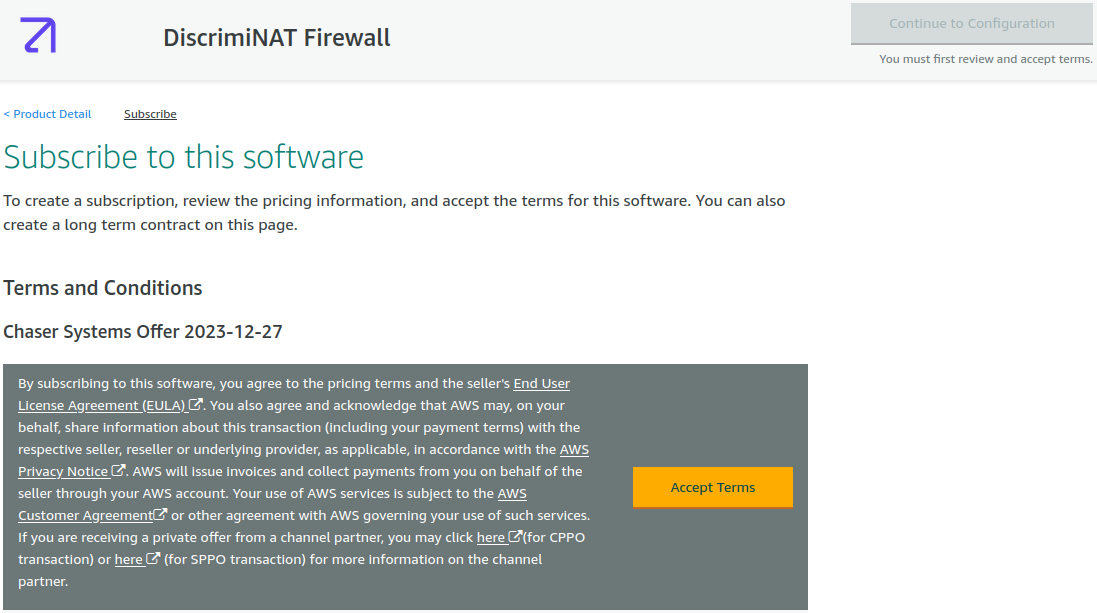Click the purple arrow logo icon

[x=38, y=35]
